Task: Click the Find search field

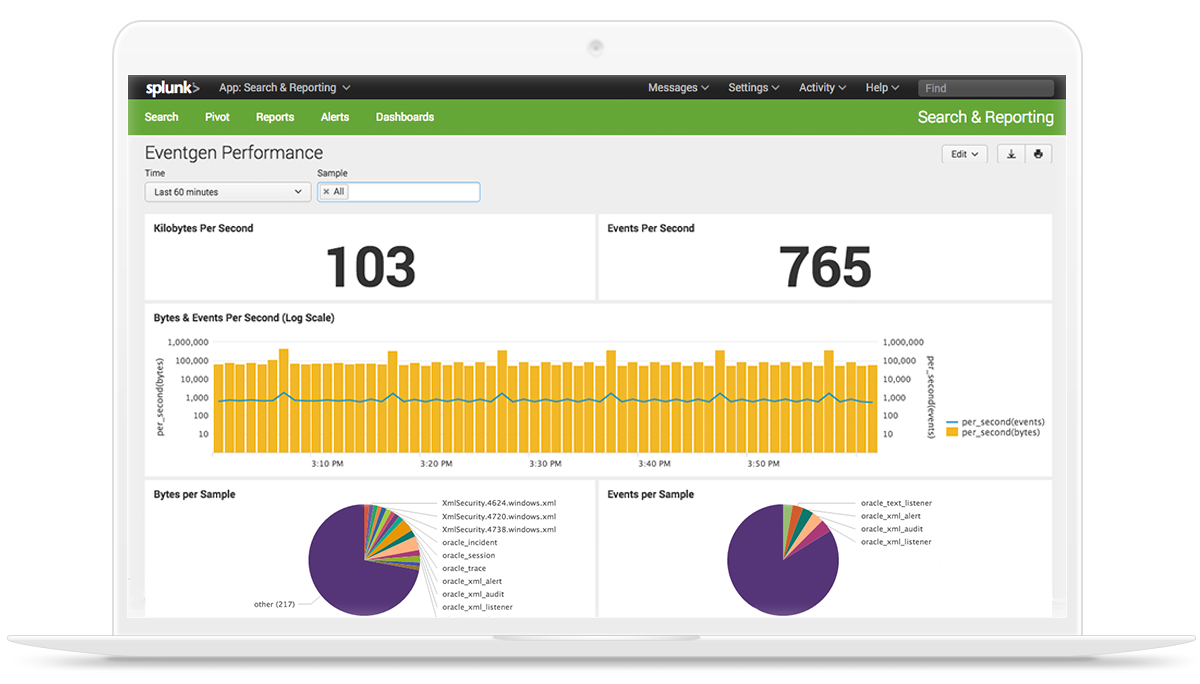Action: point(986,87)
